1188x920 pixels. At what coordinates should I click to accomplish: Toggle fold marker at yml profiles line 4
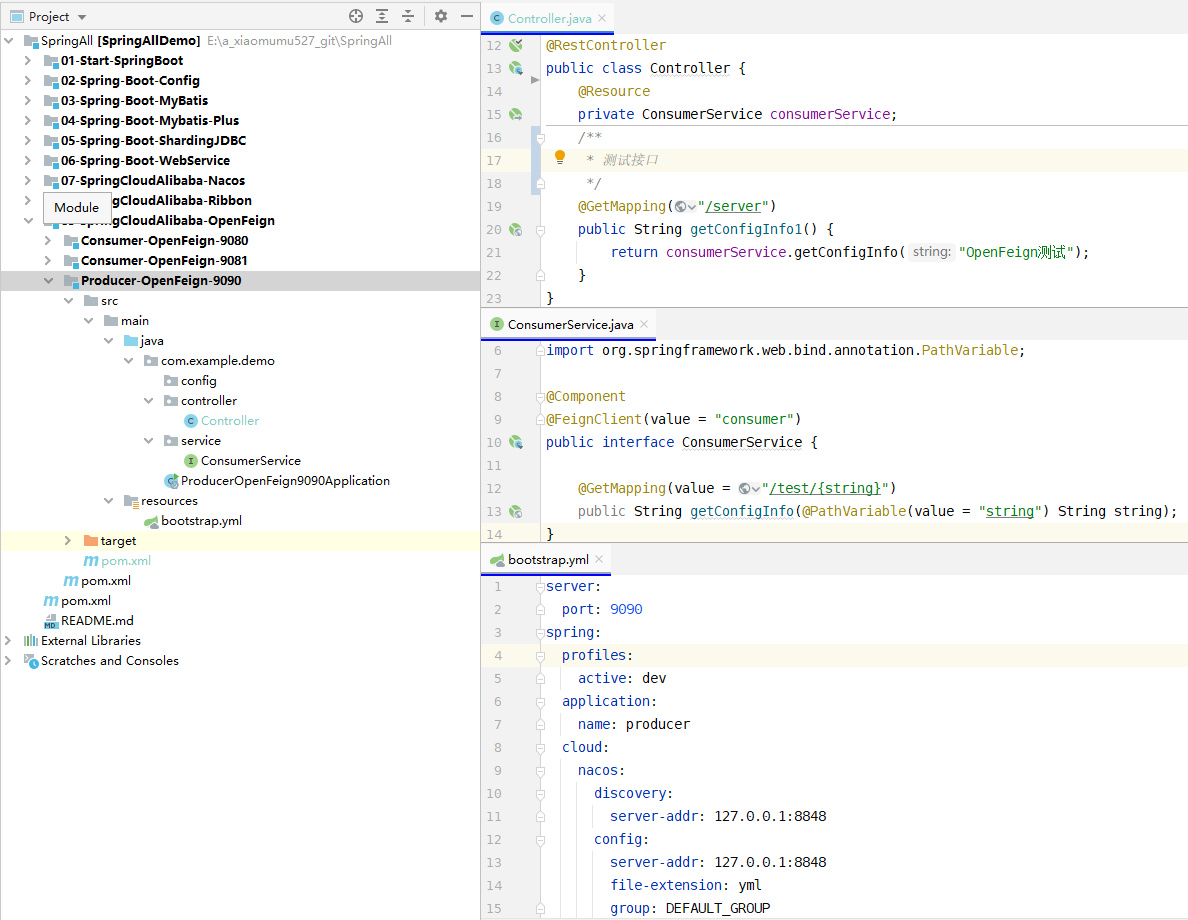(540, 656)
